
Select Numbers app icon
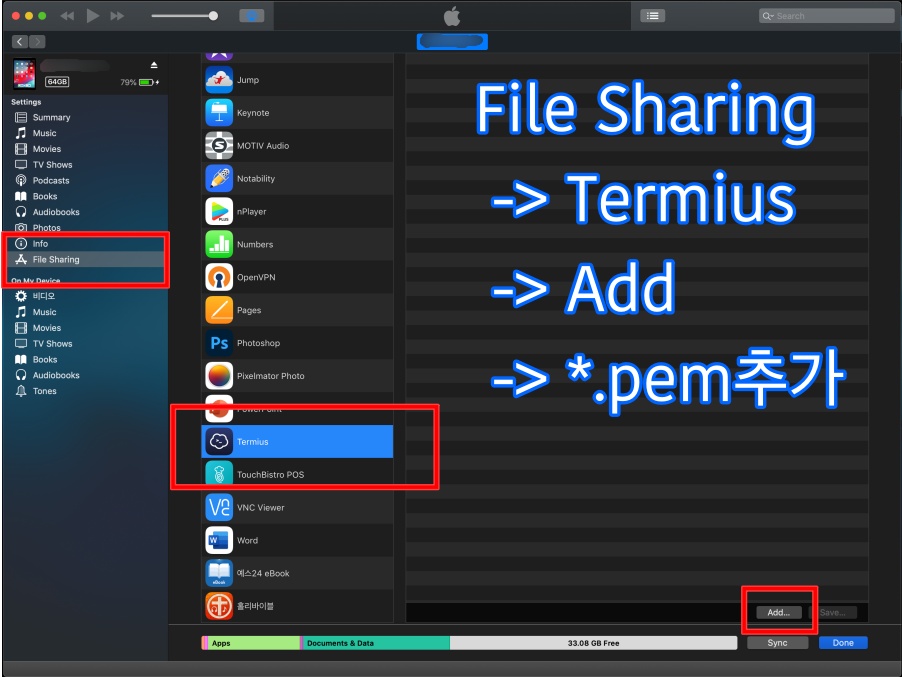(x=219, y=244)
